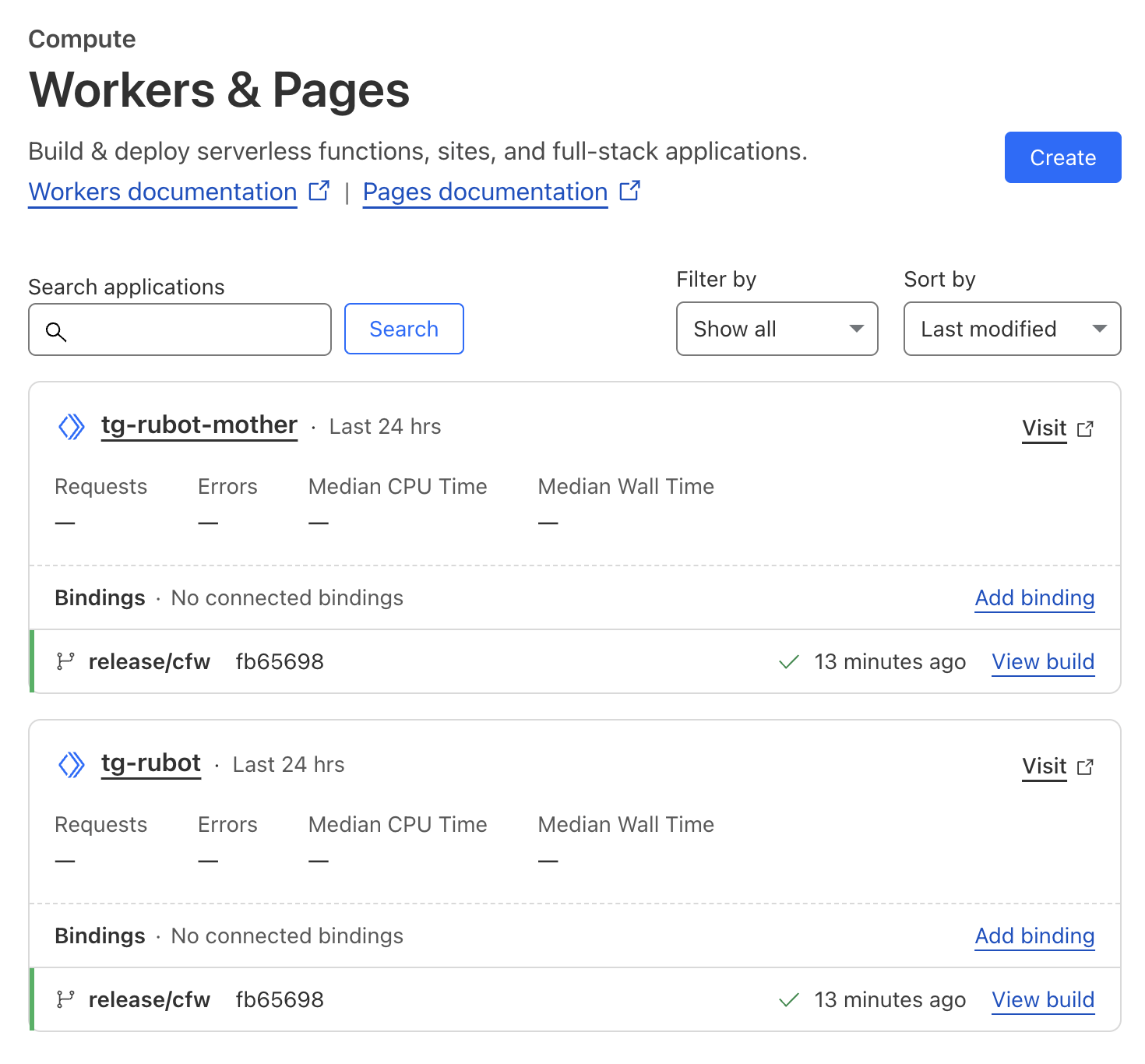This screenshot has width=1145, height=1064.
Task: Click success checkmark in tg-rubot build row
Action: coord(789,1000)
